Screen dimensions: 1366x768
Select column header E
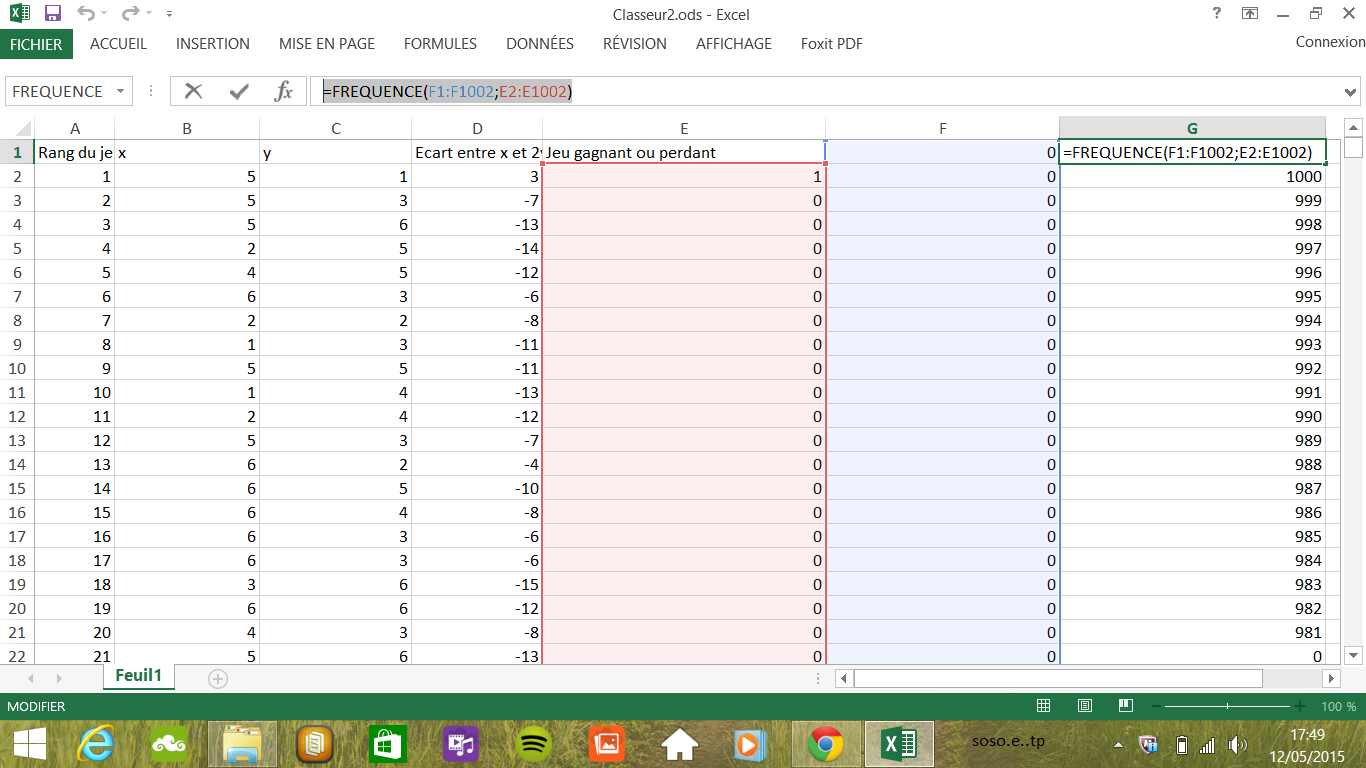[683, 128]
